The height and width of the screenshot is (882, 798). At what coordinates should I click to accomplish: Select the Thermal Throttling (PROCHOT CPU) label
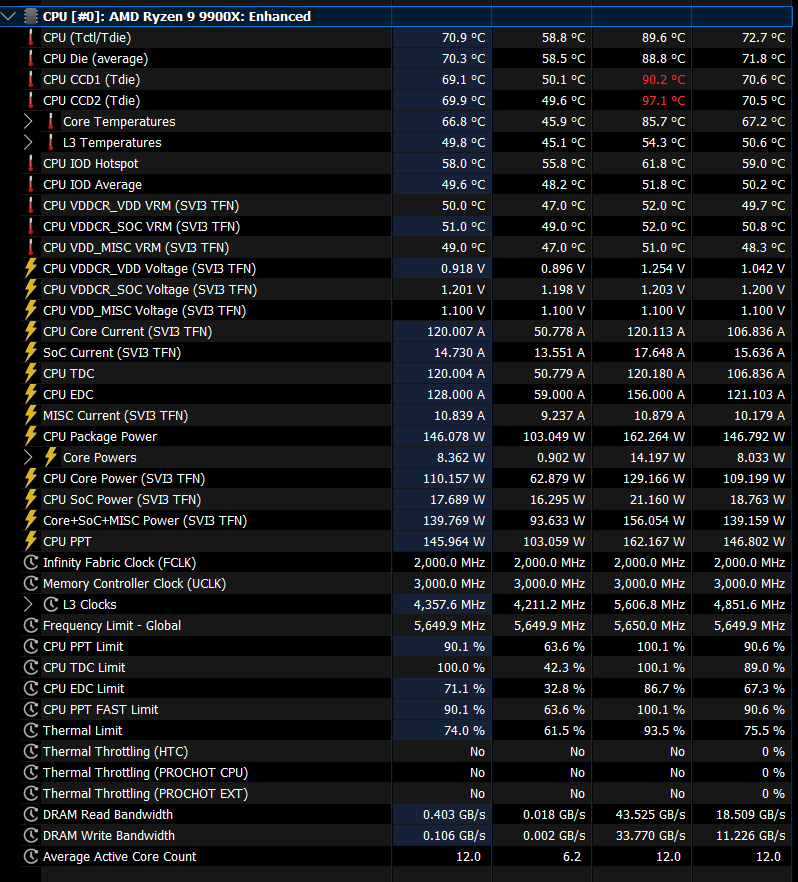click(145, 772)
